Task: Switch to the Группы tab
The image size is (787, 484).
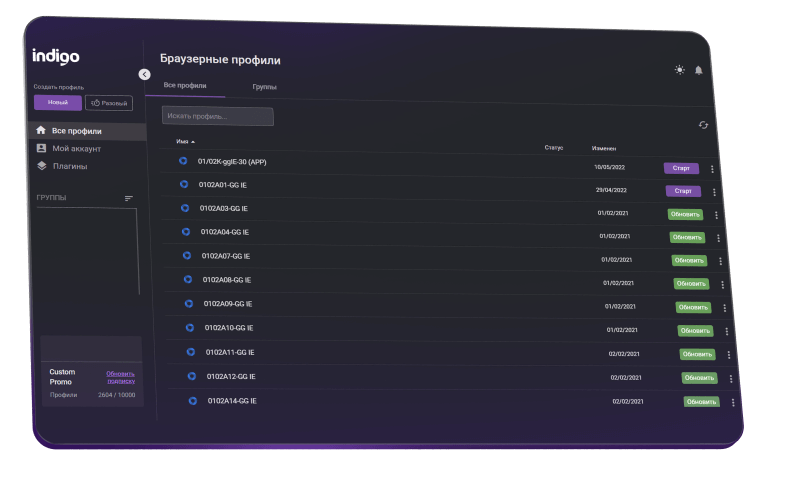Action: pos(264,87)
